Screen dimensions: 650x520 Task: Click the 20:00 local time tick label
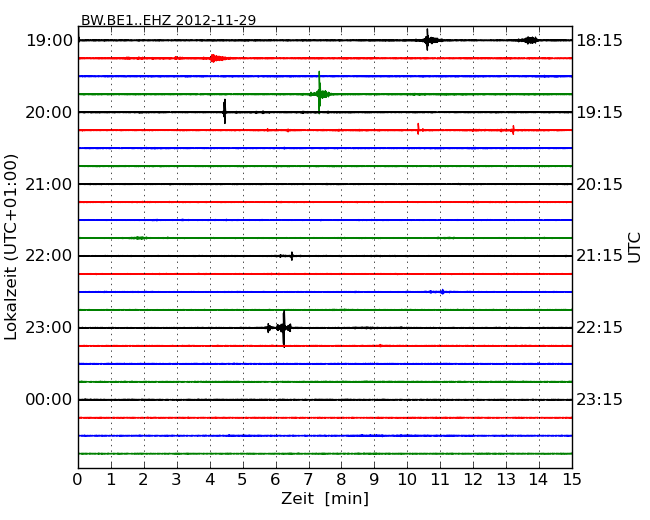(x=49, y=112)
